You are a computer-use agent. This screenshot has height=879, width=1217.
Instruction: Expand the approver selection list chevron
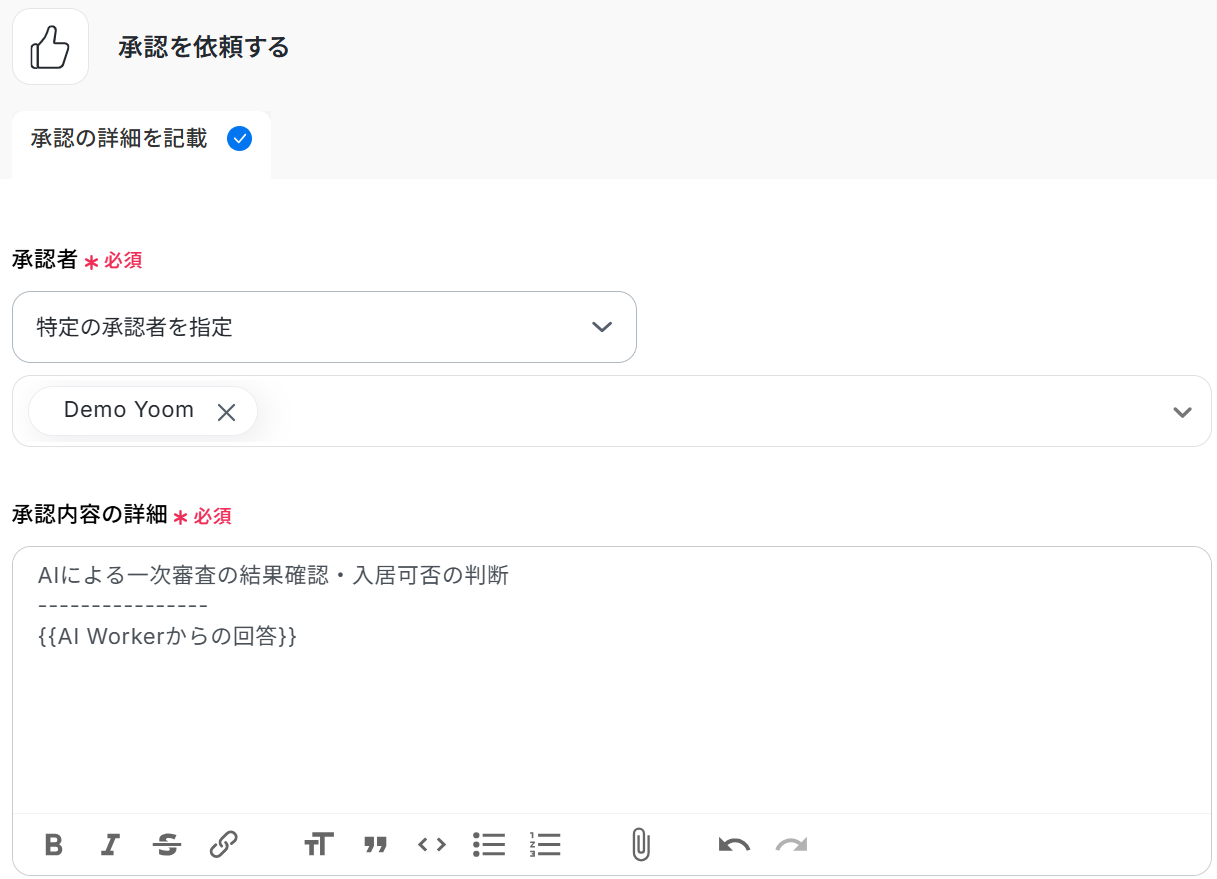[1182, 412]
